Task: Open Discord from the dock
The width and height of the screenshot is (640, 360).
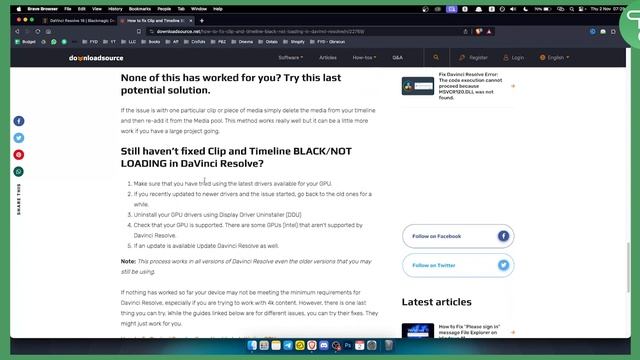Action: click(x=324, y=345)
